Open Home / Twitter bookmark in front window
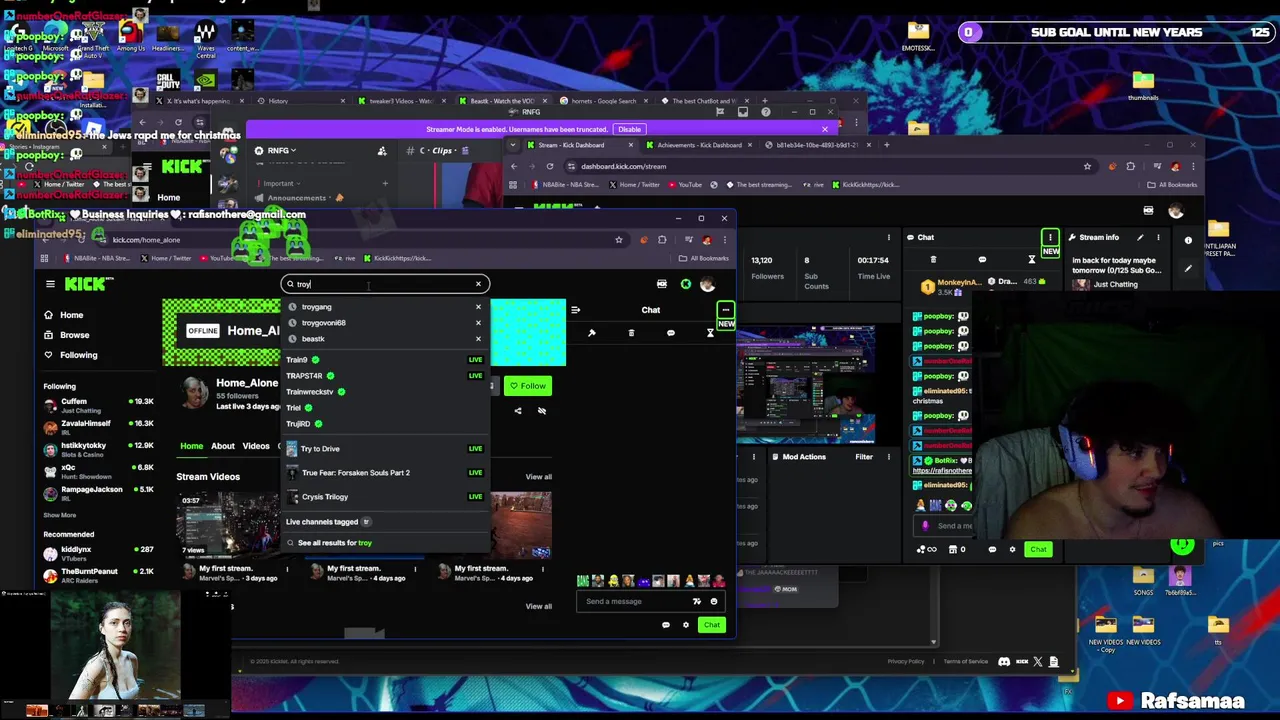 166,259
